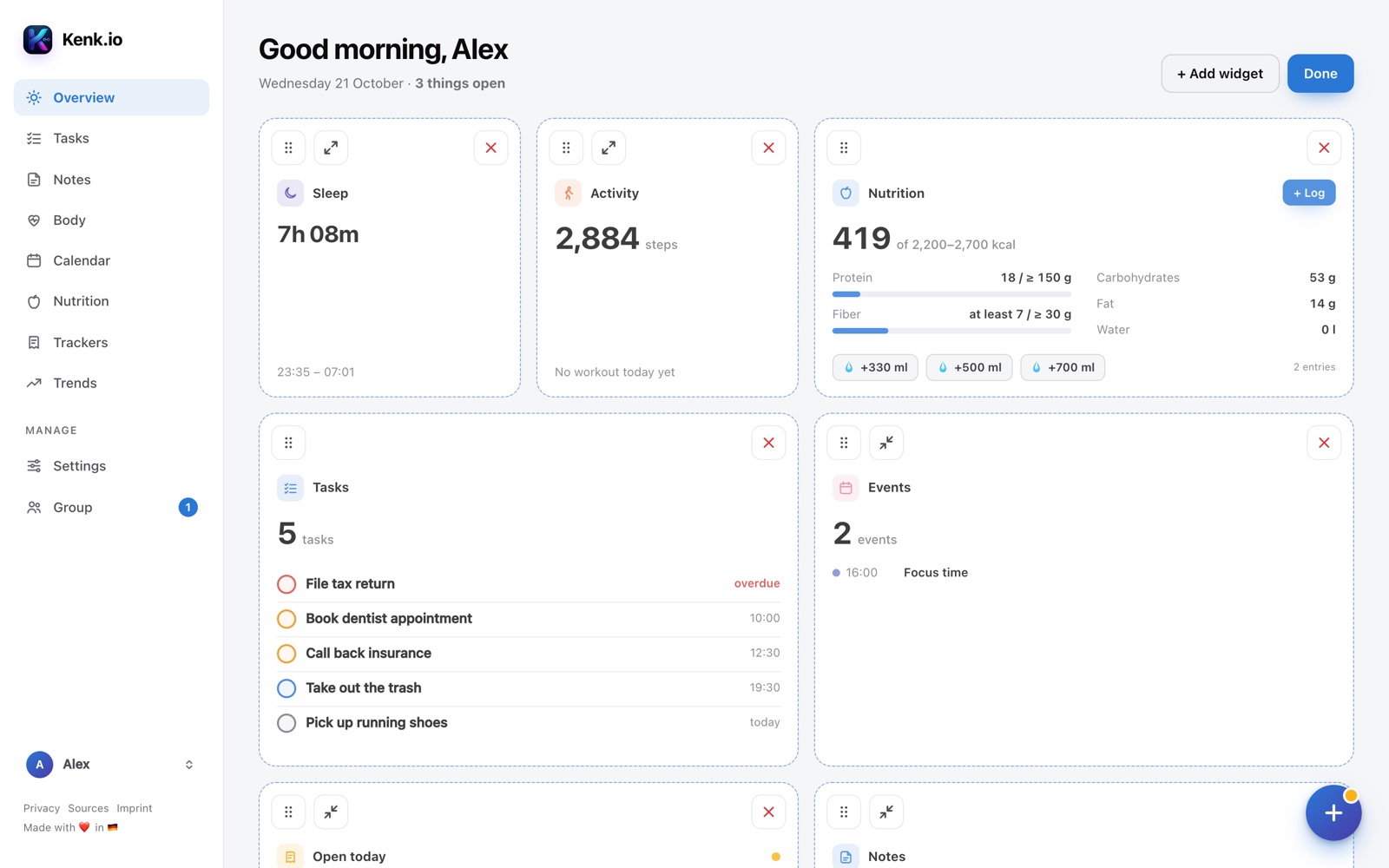The image size is (1389, 868).
Task: Open the Privacy link
Action: tap(42, 808)
